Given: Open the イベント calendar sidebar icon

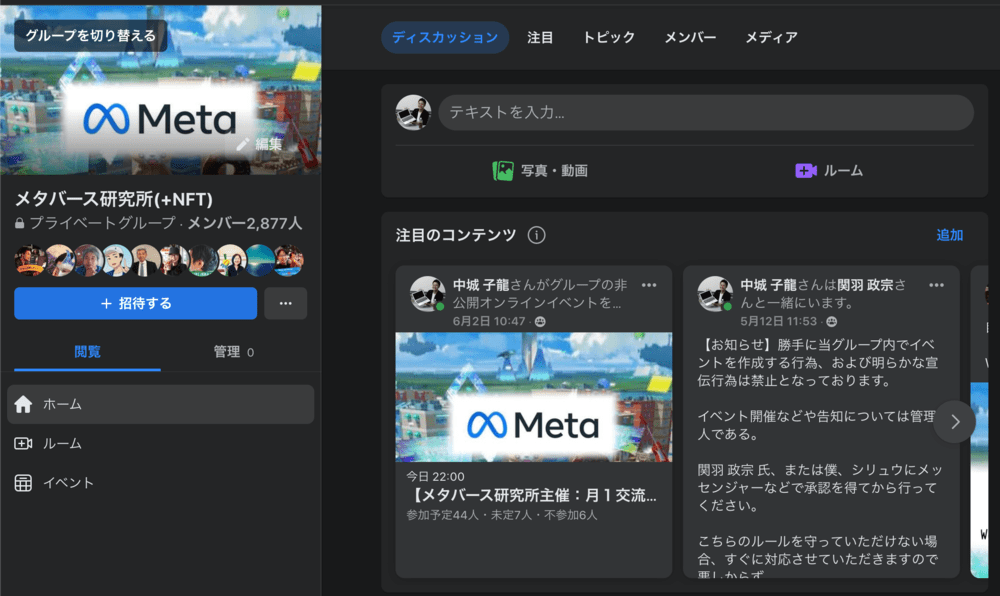Looking at the screenshot, I should point(24,483).
